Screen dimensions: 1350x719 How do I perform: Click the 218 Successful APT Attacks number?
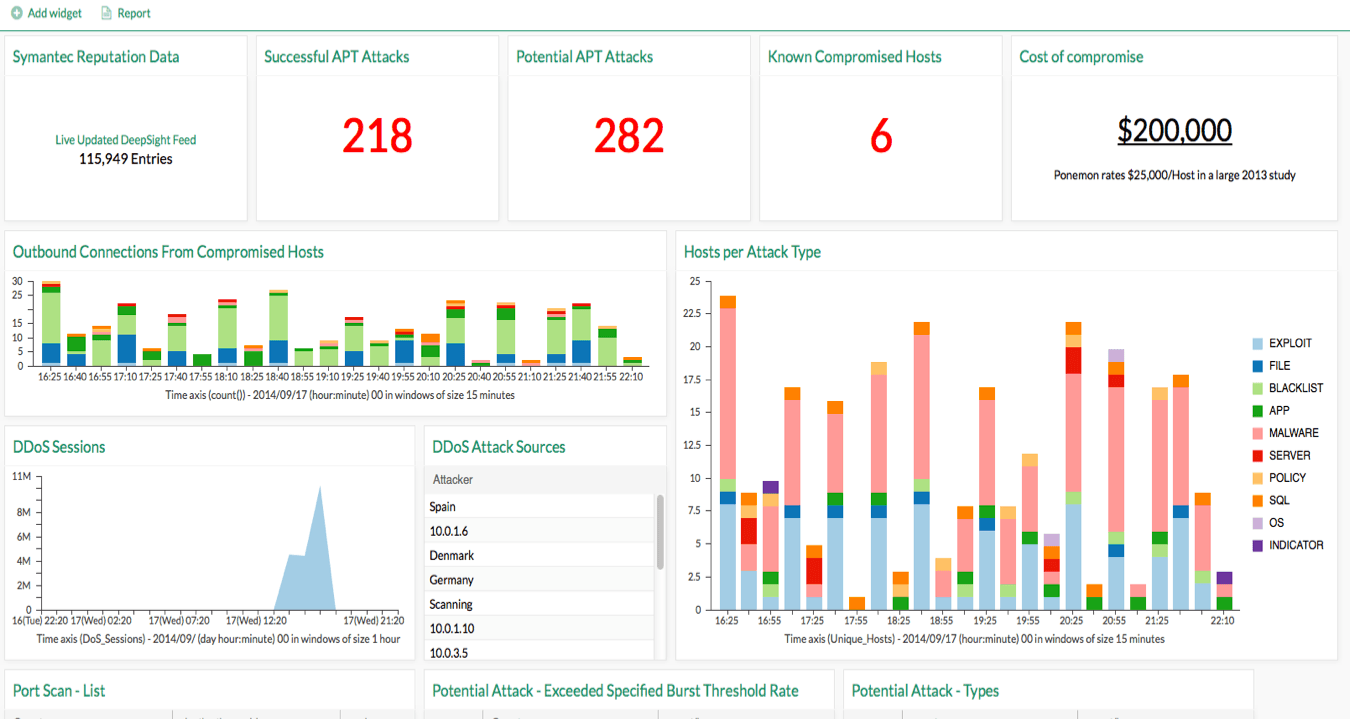(x=377, y=136)
